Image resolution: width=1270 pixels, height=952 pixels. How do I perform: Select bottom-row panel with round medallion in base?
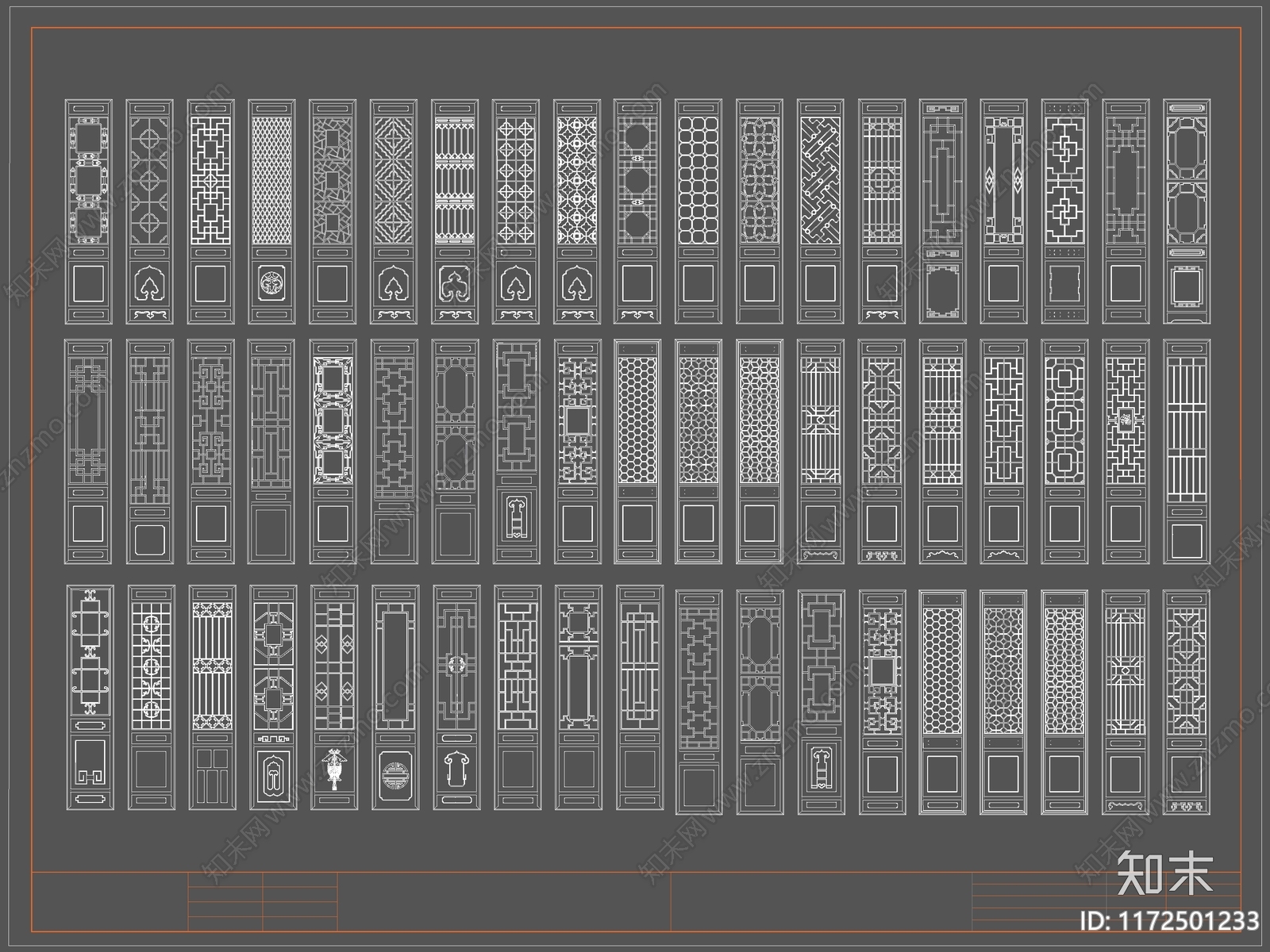pos(394,698)
